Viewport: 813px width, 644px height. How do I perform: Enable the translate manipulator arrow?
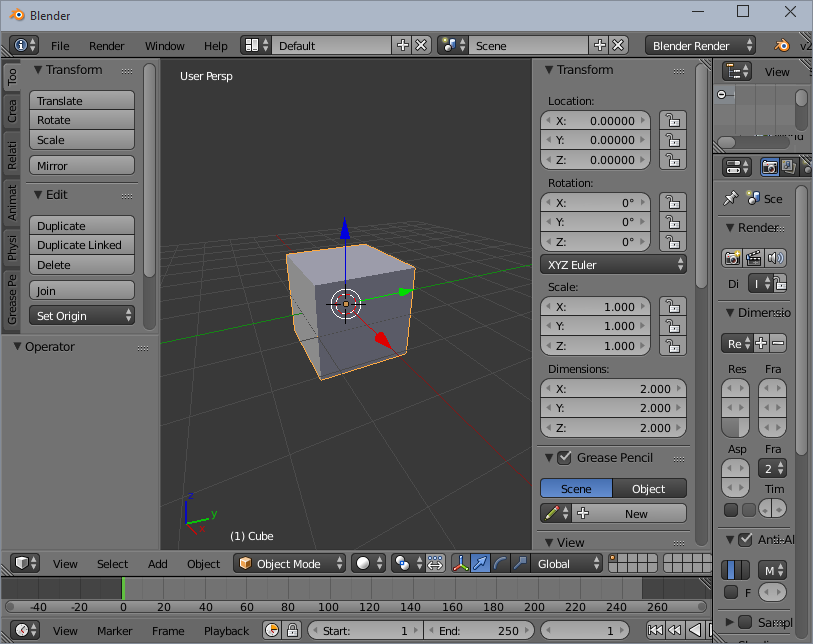coord(481,563)
